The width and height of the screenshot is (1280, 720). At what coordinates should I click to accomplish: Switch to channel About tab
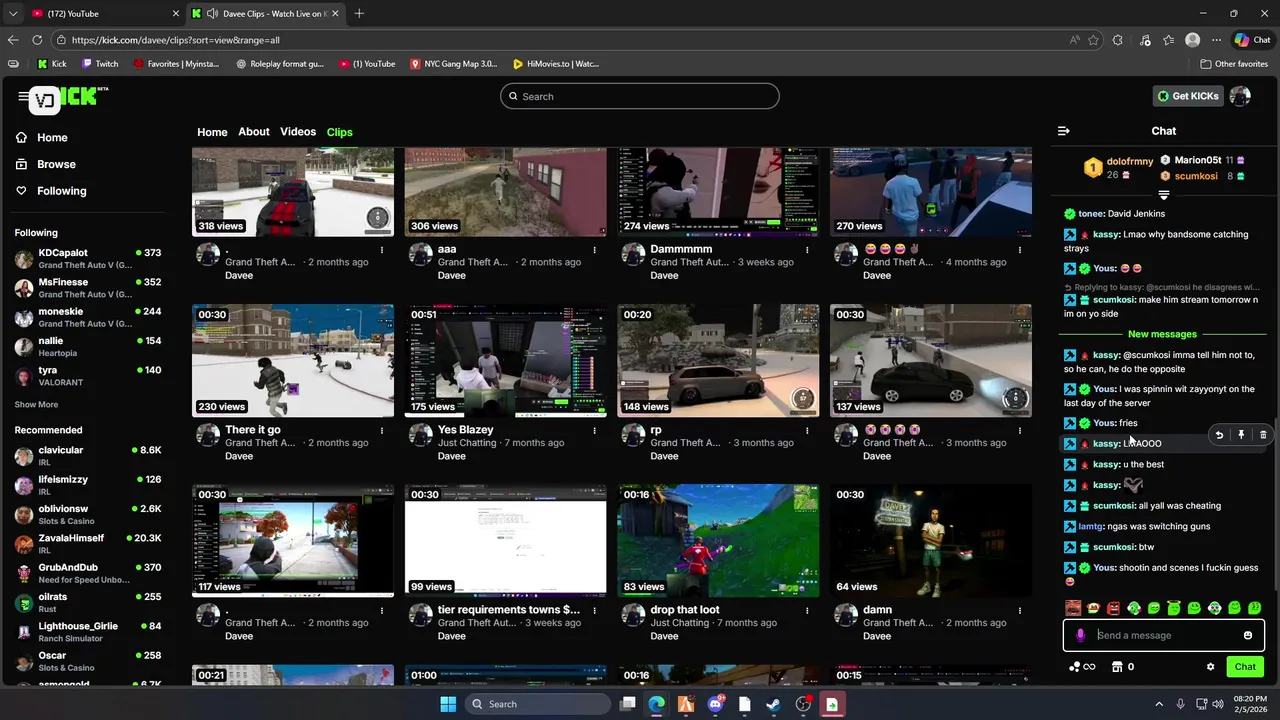pyautogui.click(x=254, y=132)
